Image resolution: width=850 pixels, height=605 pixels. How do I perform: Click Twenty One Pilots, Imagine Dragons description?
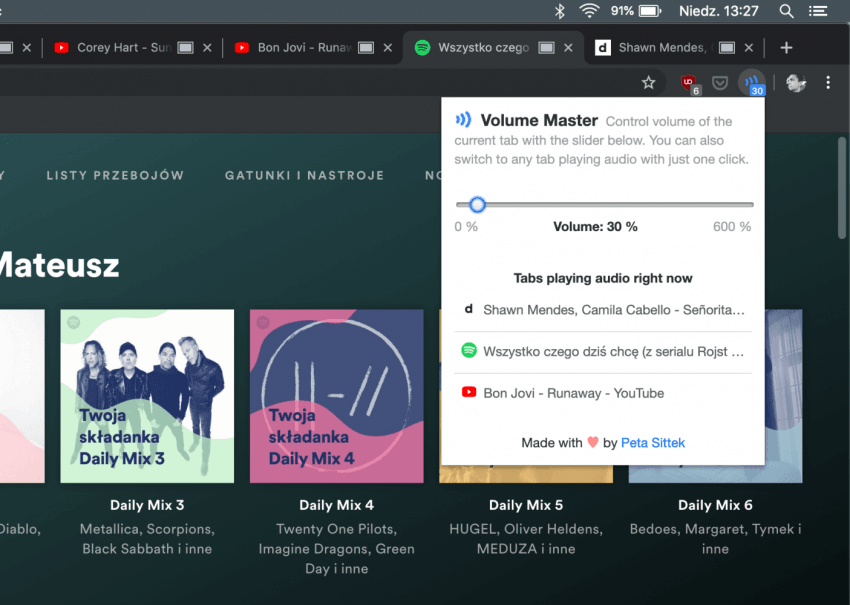[x=337, y=549]
